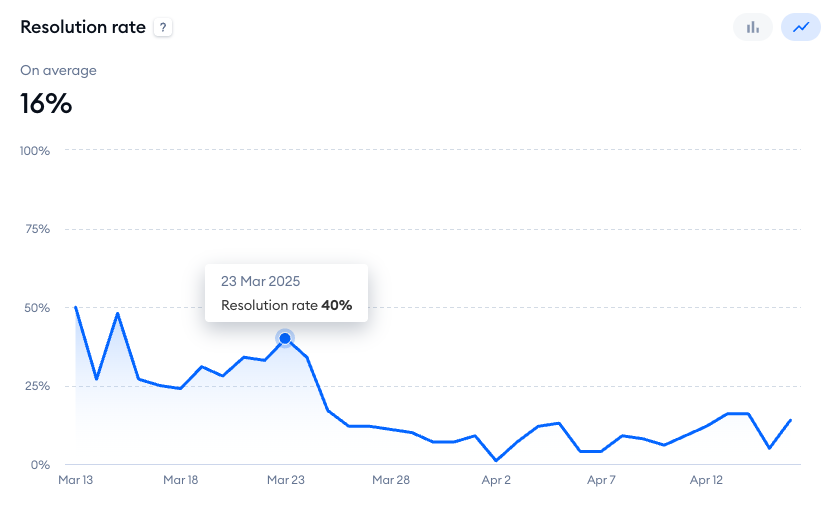Click the Apr 12 axis label

706,480
